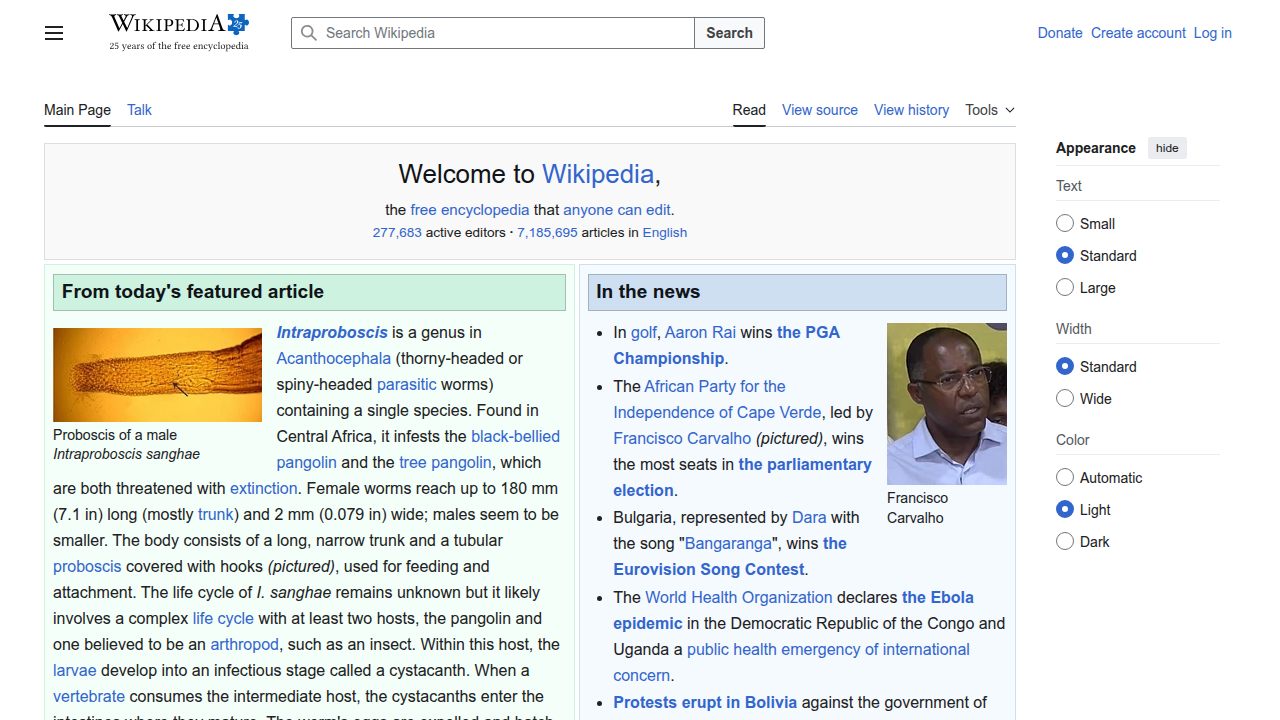Viewport: 1280px width, 720px height.
Task: Click the extinction link
Action: pos(264,488)
